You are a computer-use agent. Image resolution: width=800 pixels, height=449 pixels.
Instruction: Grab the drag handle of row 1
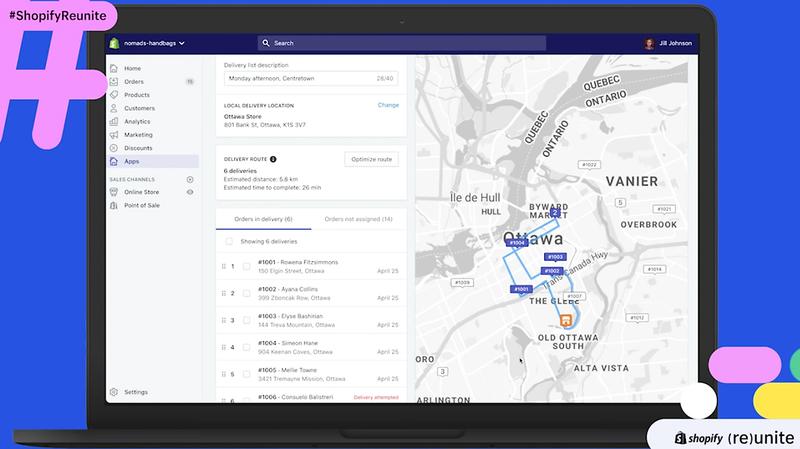pos(223,266)
